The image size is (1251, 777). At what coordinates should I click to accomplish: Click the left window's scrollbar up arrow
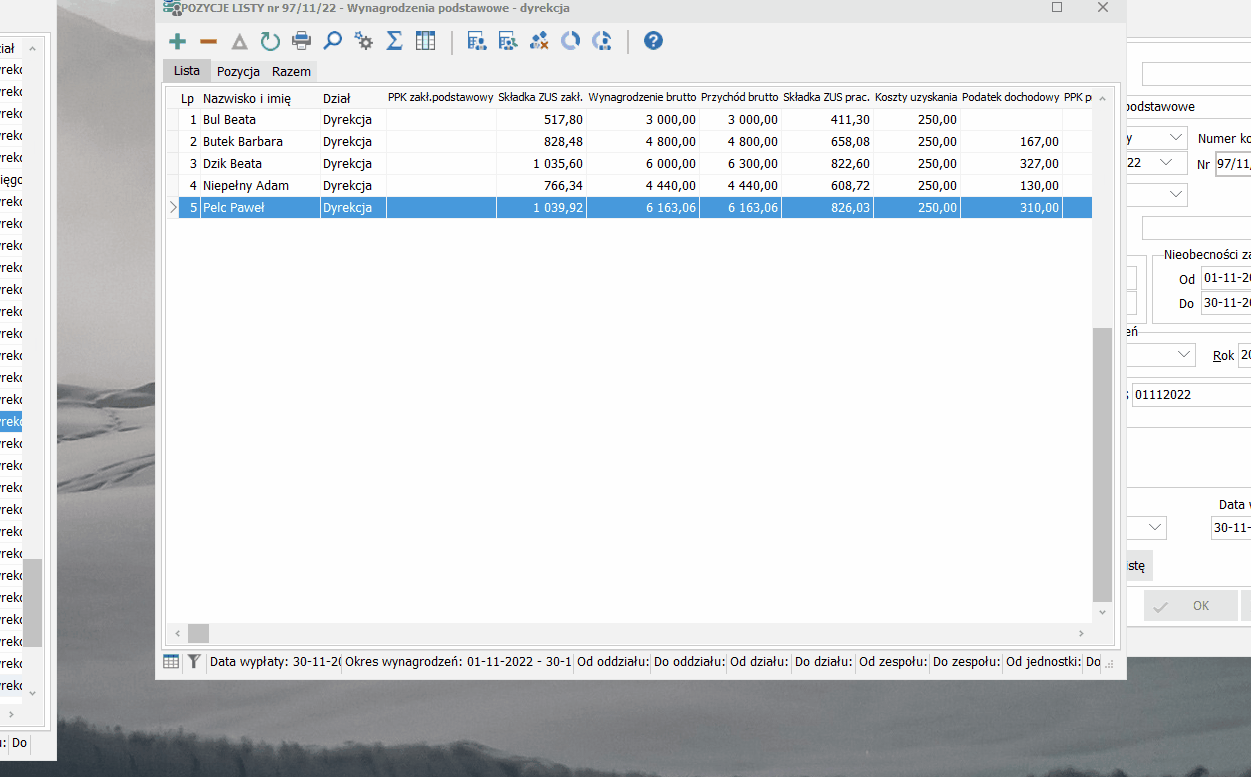pyautogui.click(x=32, y=48)
